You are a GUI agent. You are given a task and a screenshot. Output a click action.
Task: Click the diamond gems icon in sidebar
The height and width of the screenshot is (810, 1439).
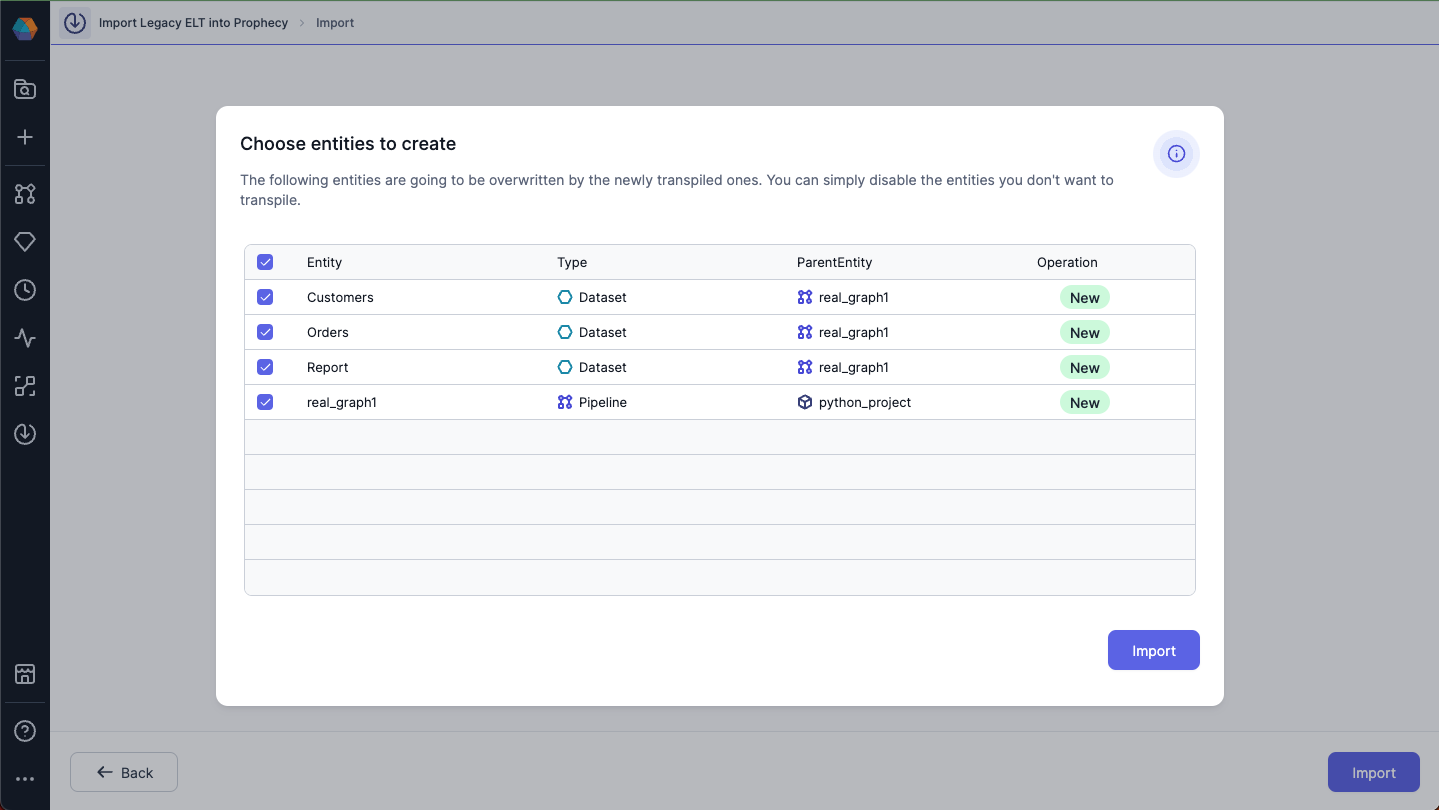25,242
